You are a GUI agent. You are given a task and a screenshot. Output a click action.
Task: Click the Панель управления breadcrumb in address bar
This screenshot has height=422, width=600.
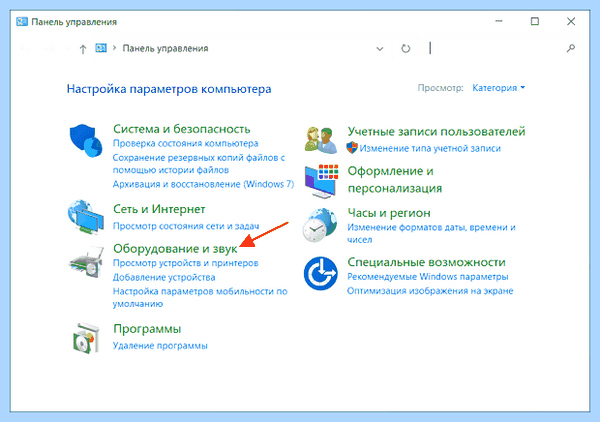165,49
